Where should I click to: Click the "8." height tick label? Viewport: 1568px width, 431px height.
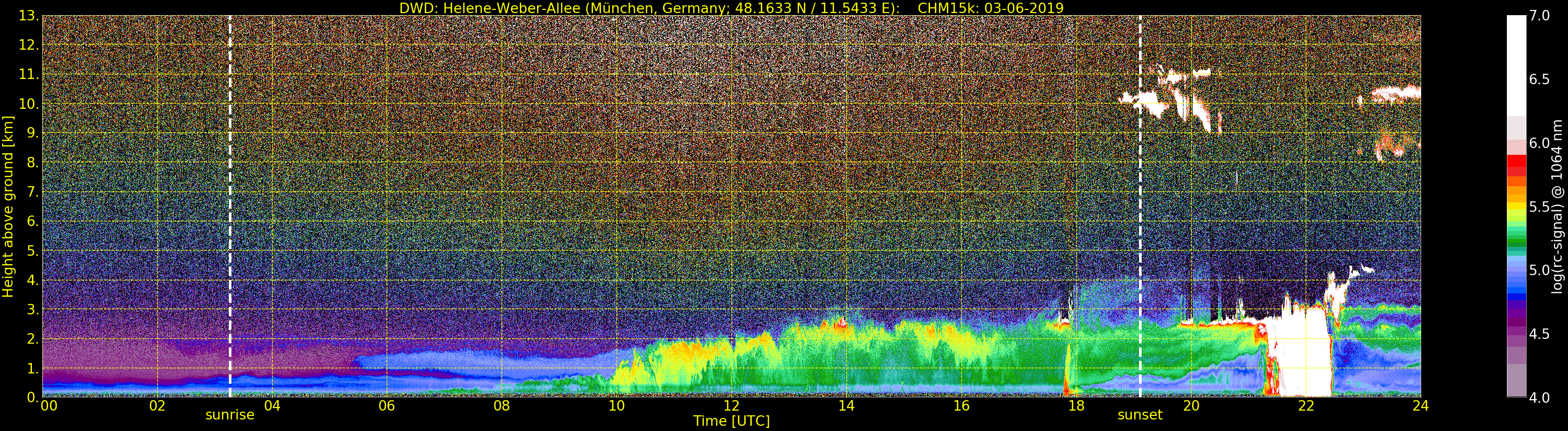32,163
